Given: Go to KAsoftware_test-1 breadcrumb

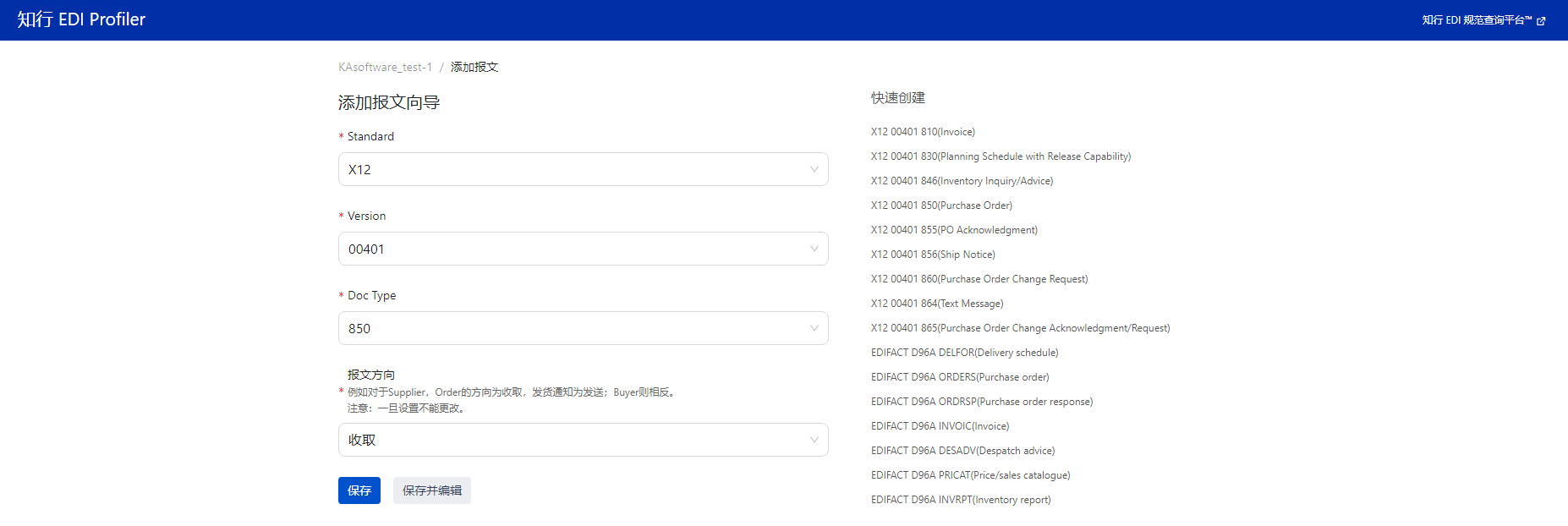Looking at the screenshot, I should point(385,67).
